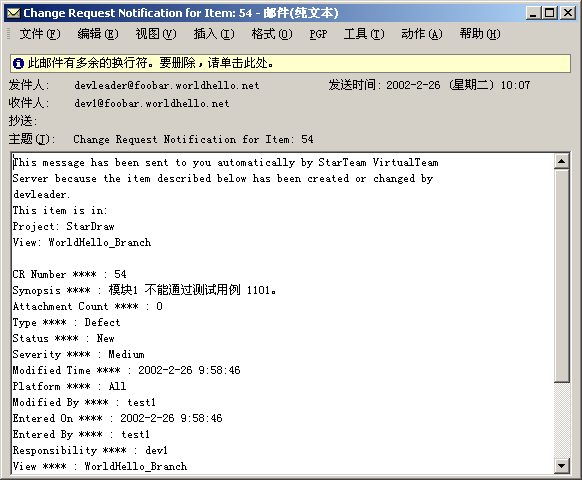Maximize the message window
The height and width of the screenshot is (480, 582).
click(549, 13)
